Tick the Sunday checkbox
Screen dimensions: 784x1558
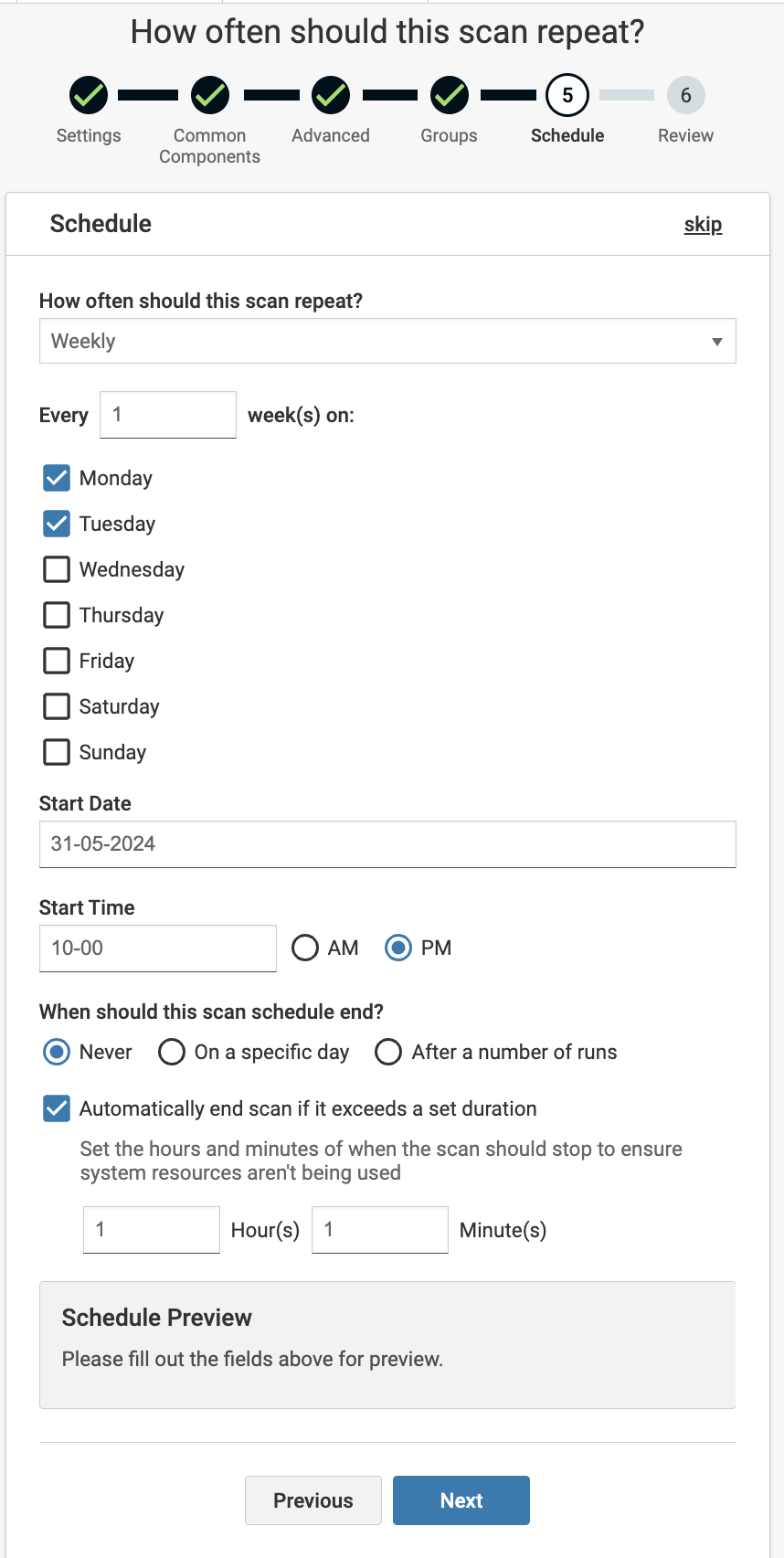click(x=57, y=752)
